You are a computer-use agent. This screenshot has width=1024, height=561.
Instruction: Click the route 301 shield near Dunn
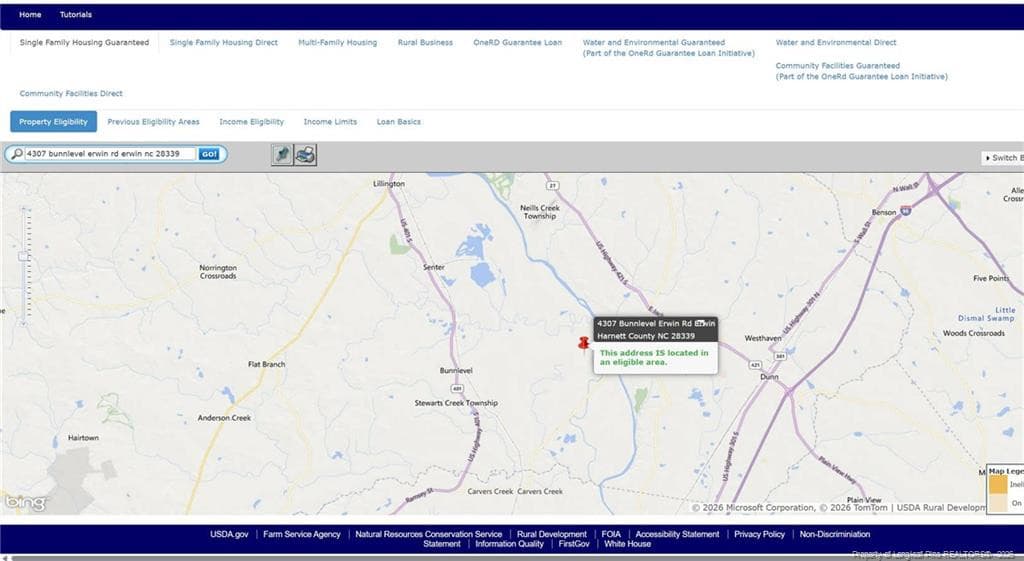point(780,357)
